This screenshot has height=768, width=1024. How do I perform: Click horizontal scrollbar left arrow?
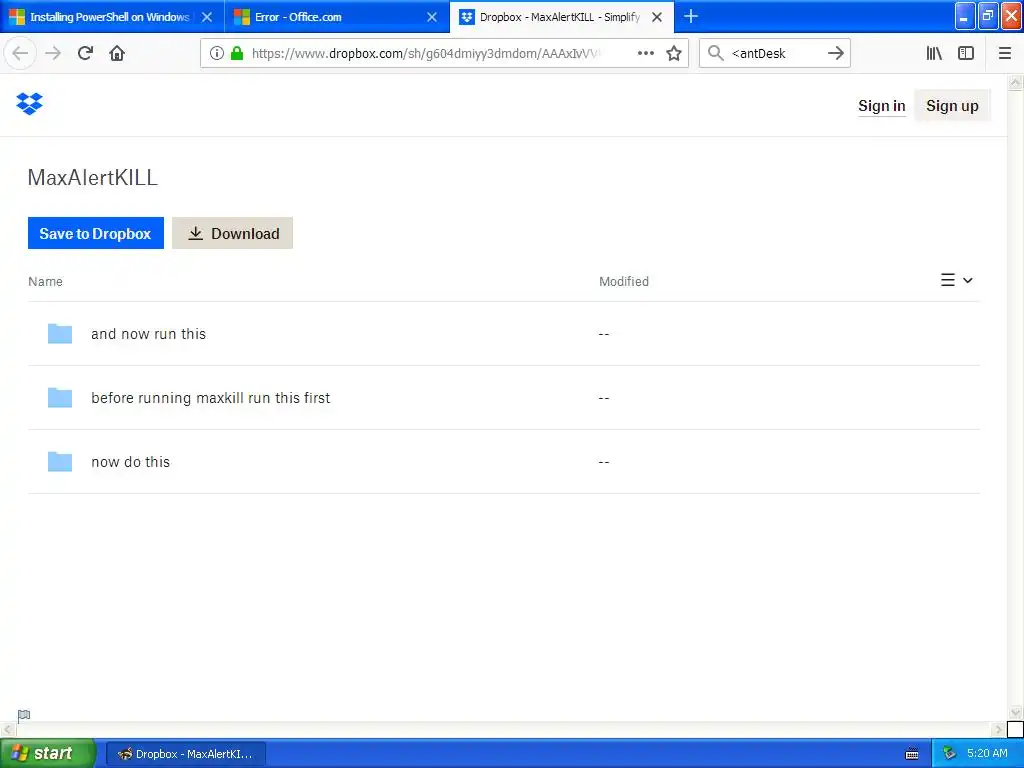tap(7, 729)
